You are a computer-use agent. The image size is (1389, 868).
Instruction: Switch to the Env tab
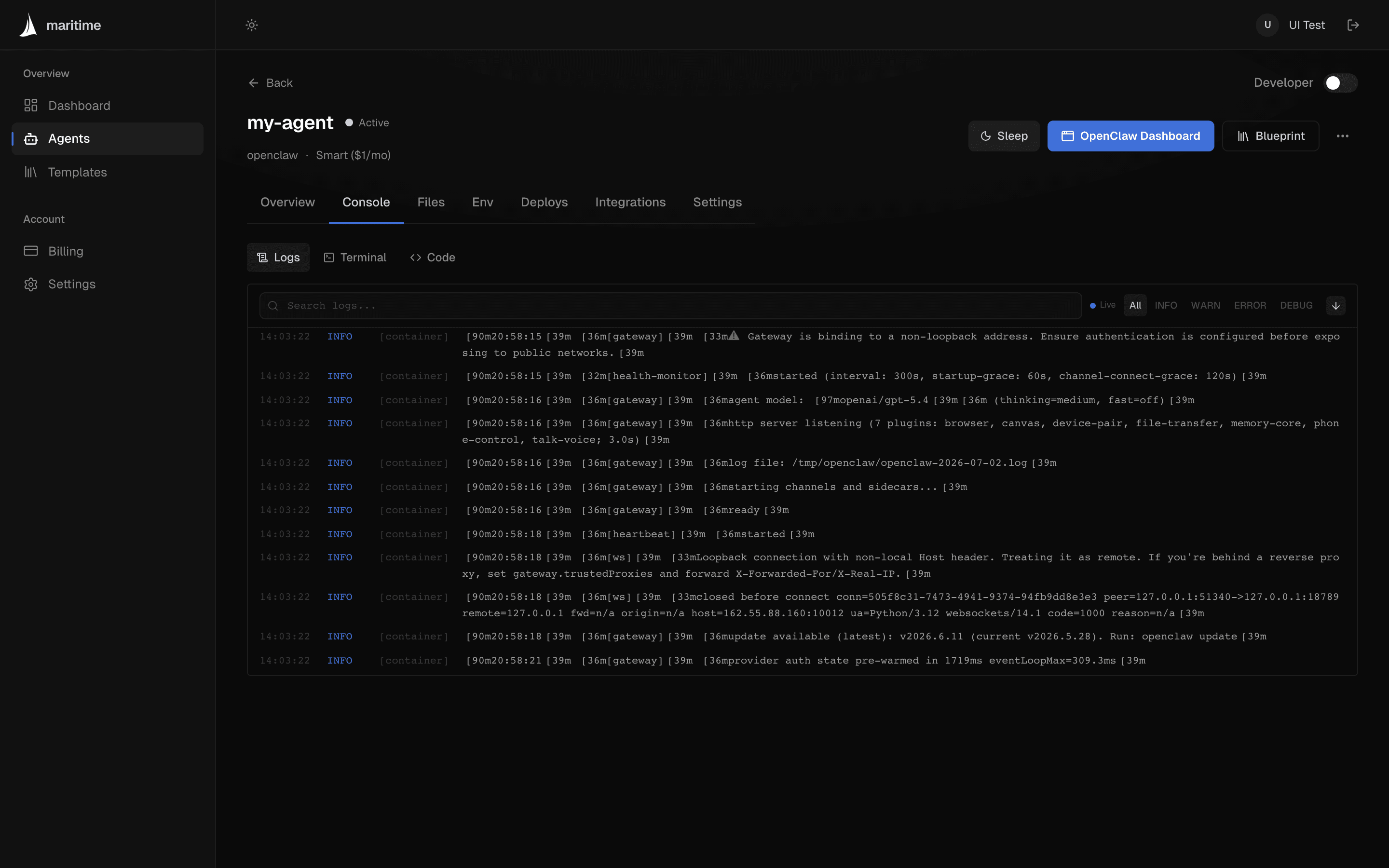point(483,202)
